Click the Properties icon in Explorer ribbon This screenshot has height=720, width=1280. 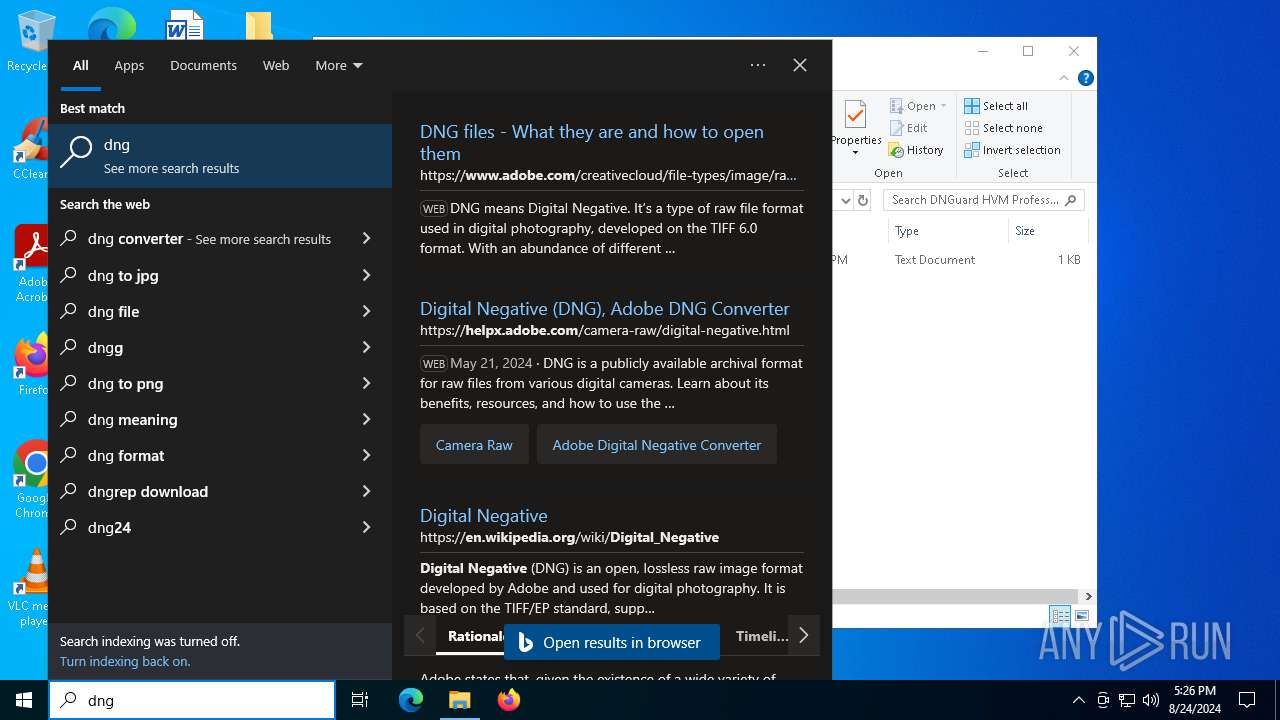(856, 128)
